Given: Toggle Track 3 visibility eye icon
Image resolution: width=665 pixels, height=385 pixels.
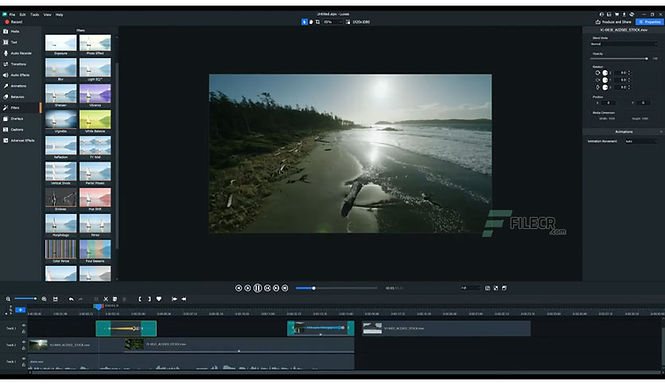Looking at the screenshot, I should pos(23,359).
